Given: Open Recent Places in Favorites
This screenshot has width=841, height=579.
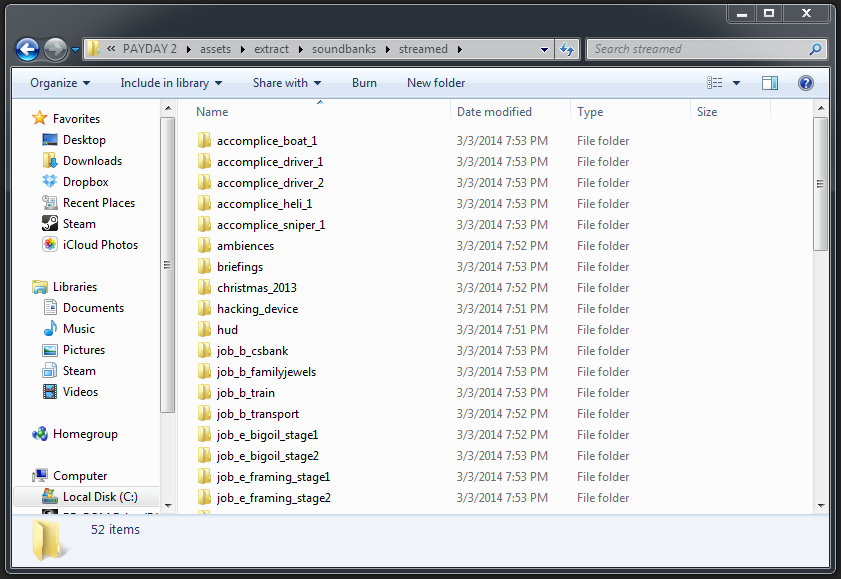Looking at the screenshot, I should click(x=99, y=203).
